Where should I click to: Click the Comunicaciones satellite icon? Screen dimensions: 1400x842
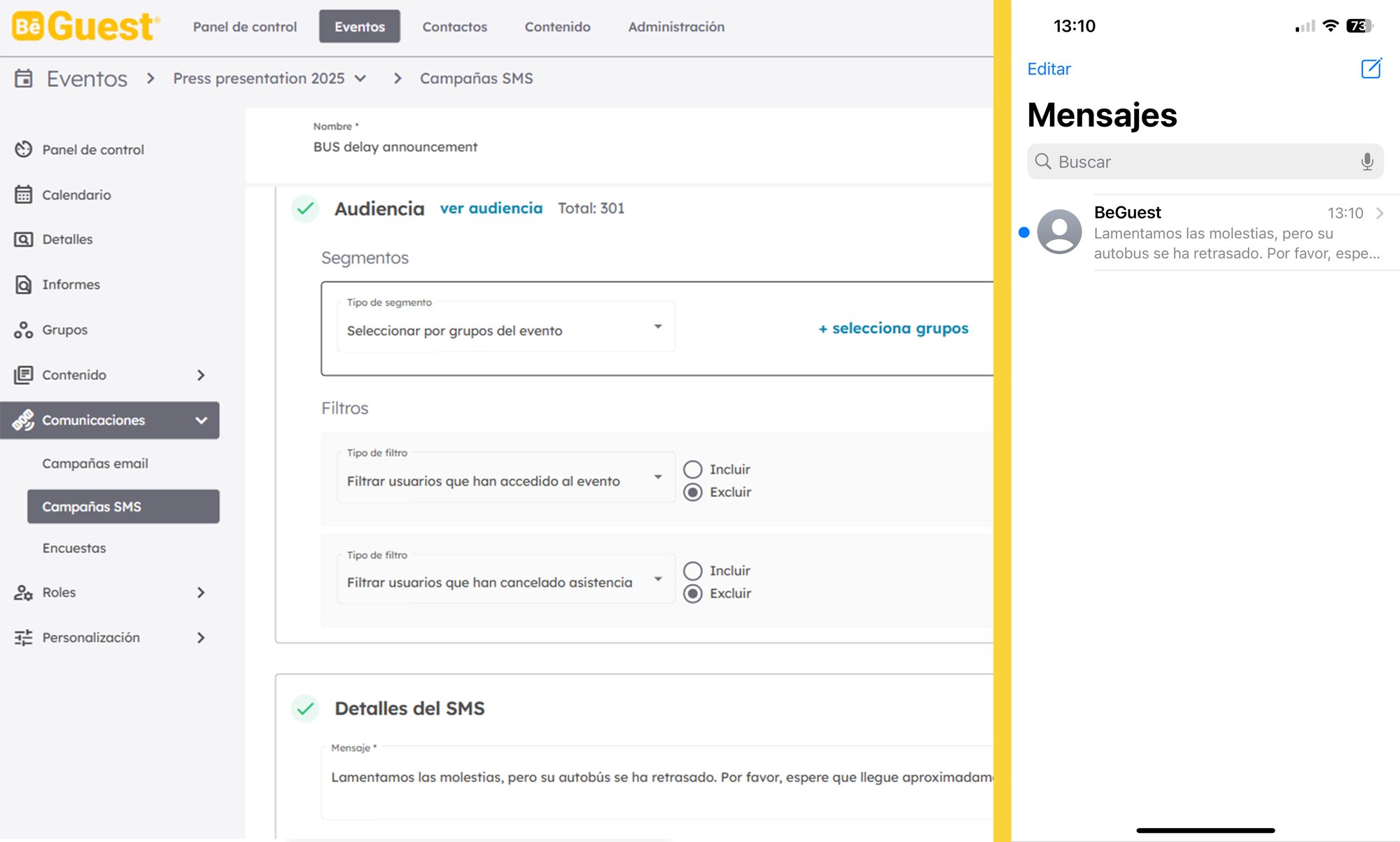pos(24,420)
